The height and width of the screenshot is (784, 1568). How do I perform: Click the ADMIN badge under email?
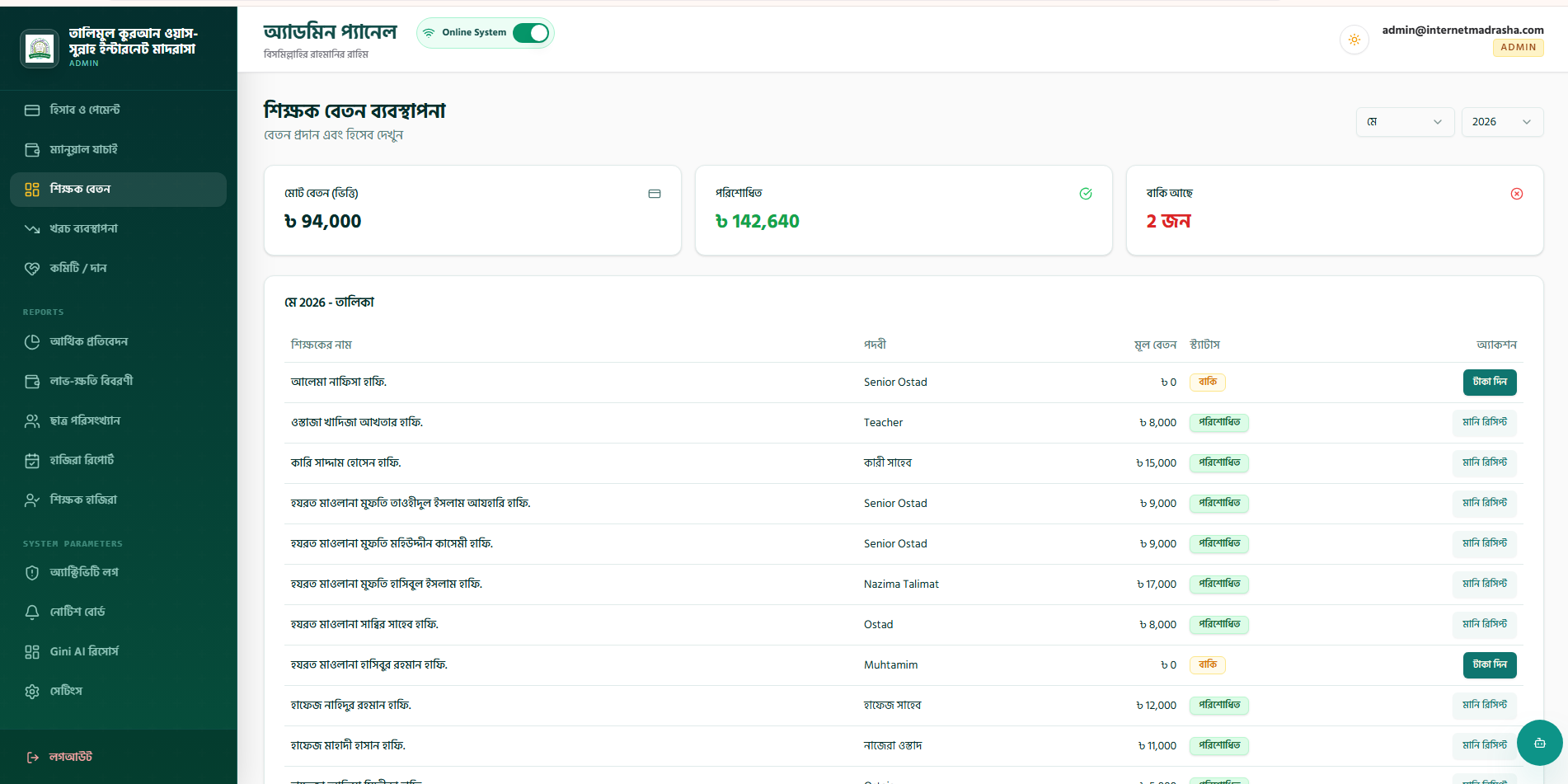(1518, 48)
